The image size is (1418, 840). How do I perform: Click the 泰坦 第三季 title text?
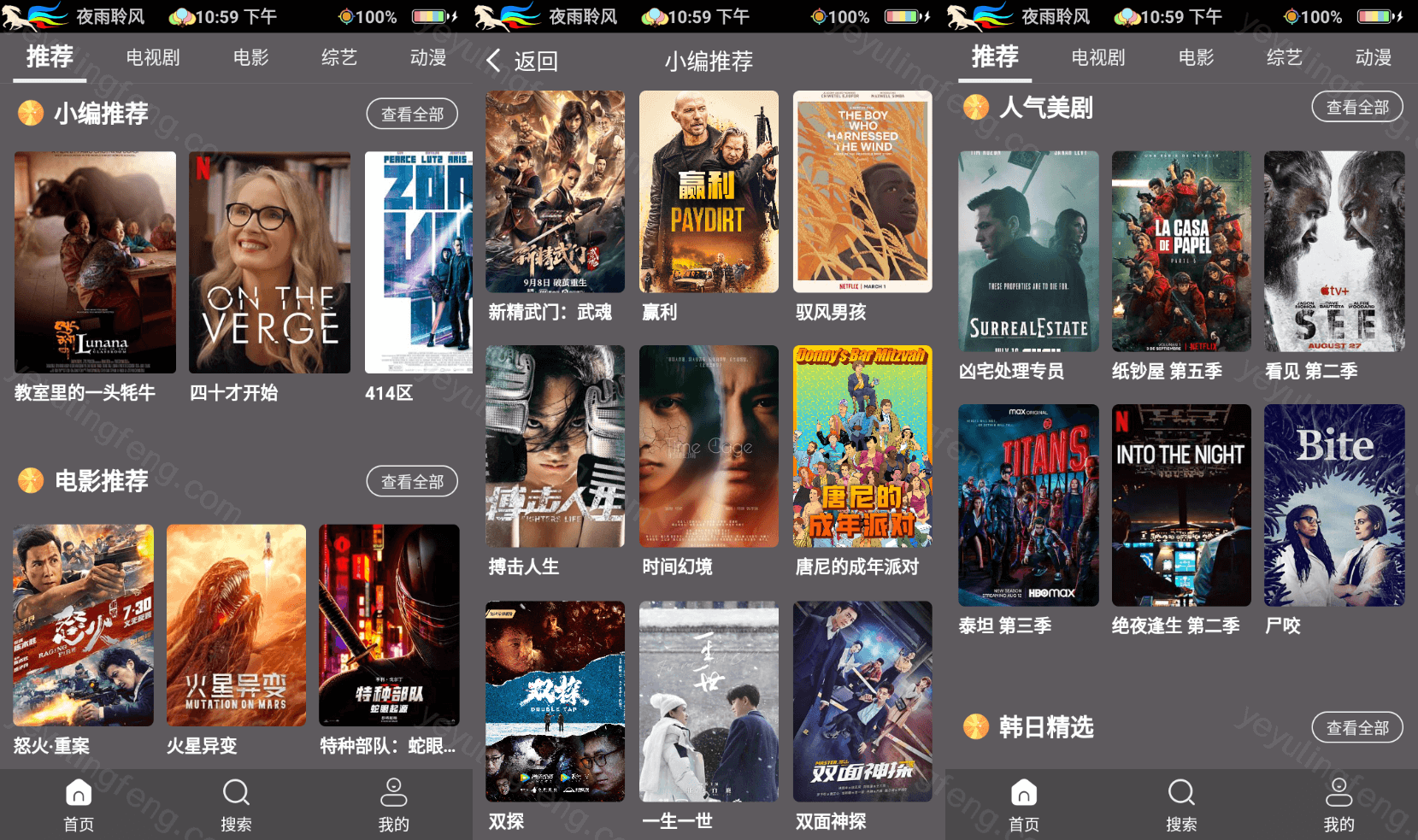(x=1005, y=626)
